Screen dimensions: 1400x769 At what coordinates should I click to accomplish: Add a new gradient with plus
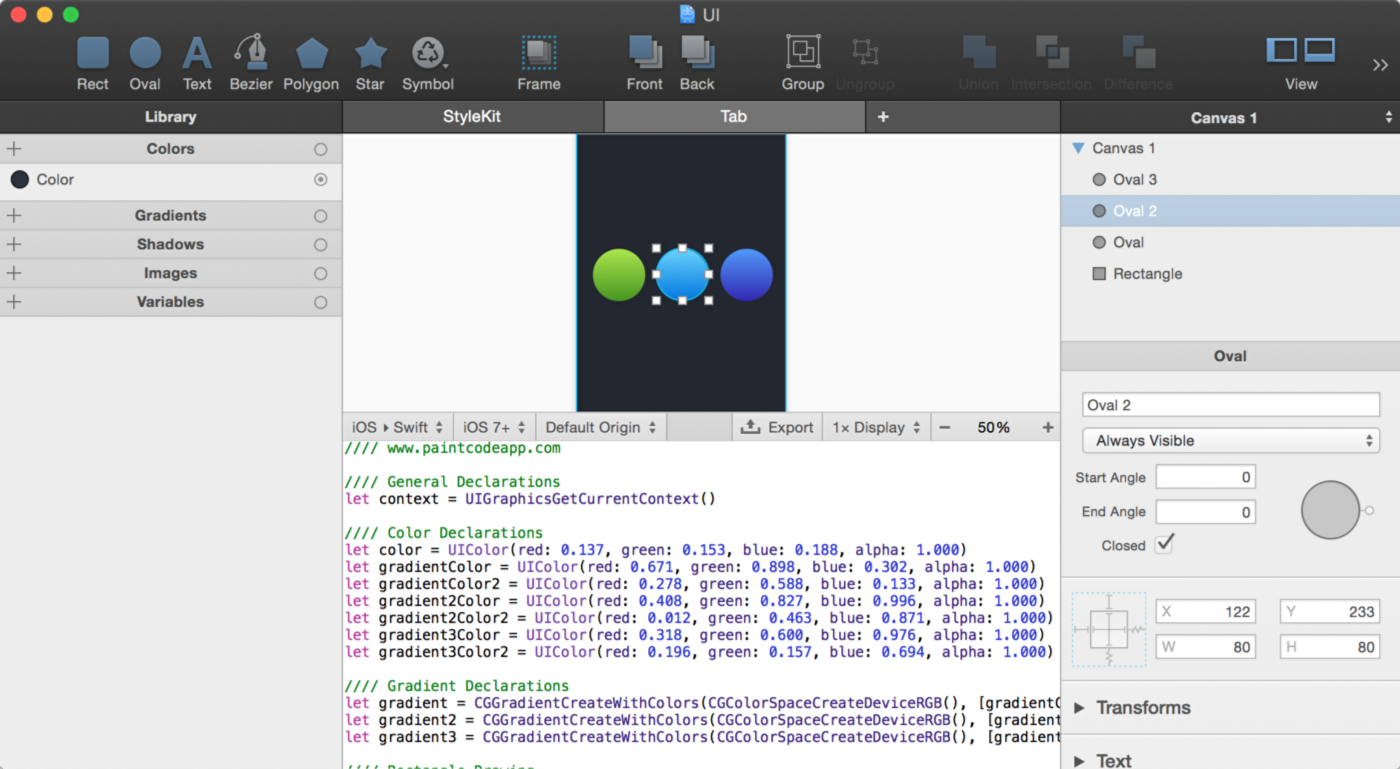14,216
